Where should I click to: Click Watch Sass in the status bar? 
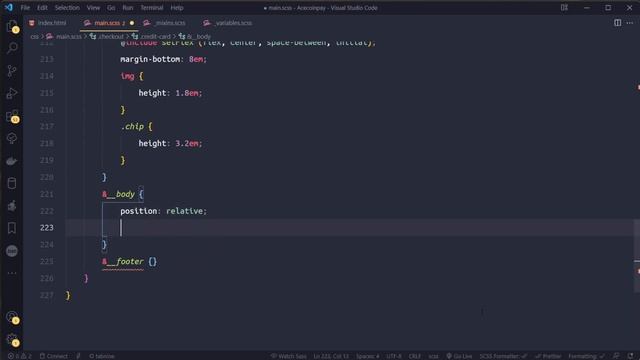click(289, 356)
